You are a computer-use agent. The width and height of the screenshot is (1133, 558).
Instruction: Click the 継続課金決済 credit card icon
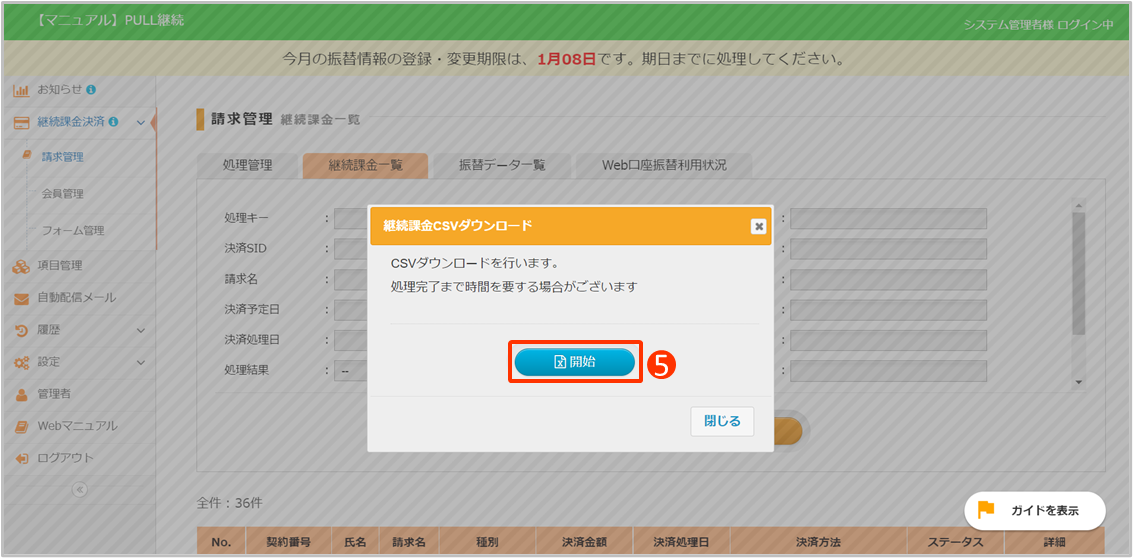[20, 122]
